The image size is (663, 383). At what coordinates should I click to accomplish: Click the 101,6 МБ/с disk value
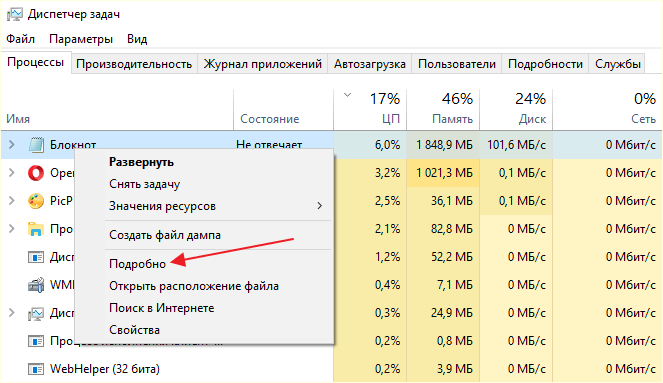(516, 145)
